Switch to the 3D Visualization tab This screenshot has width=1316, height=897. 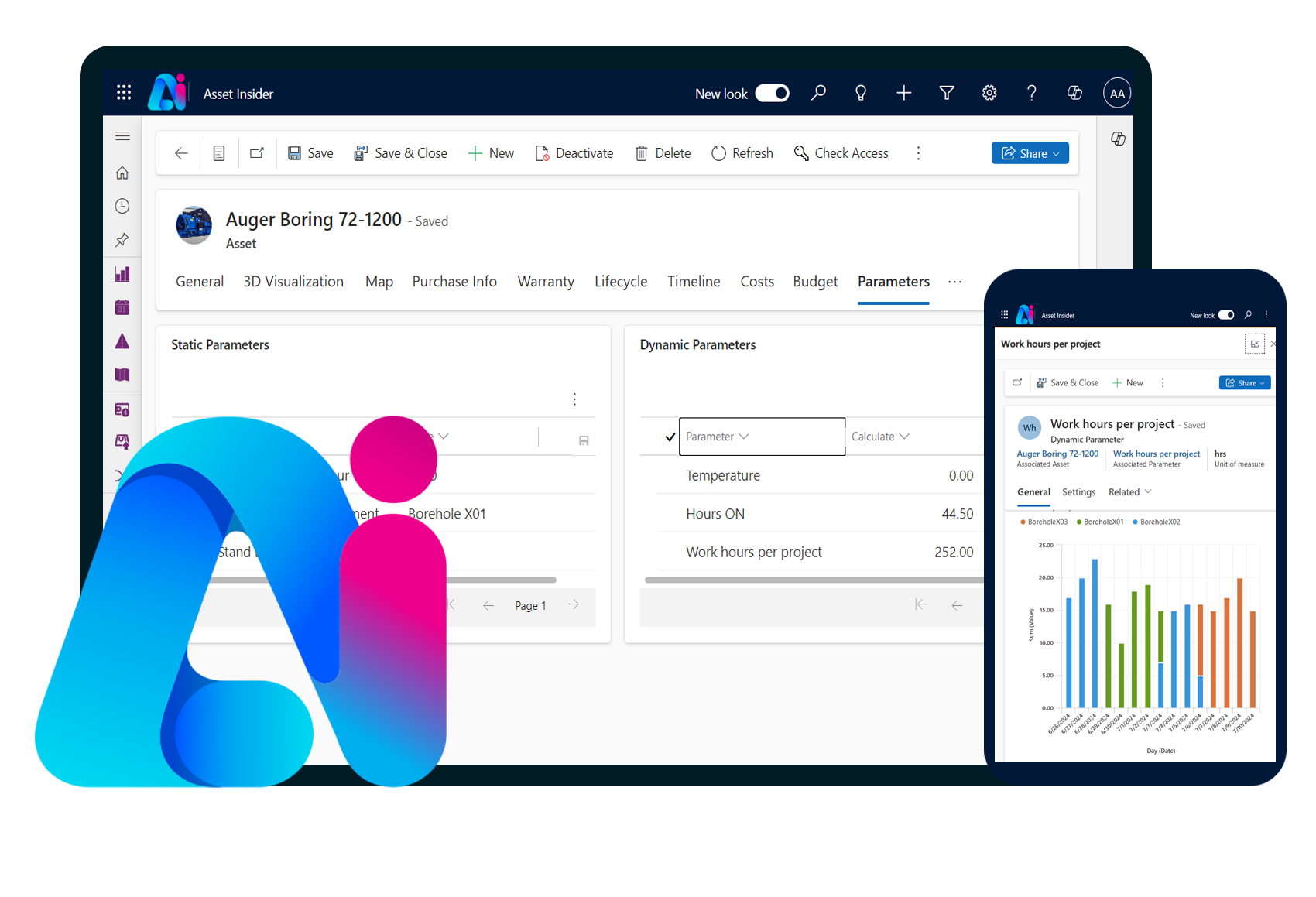coord(293,282)
